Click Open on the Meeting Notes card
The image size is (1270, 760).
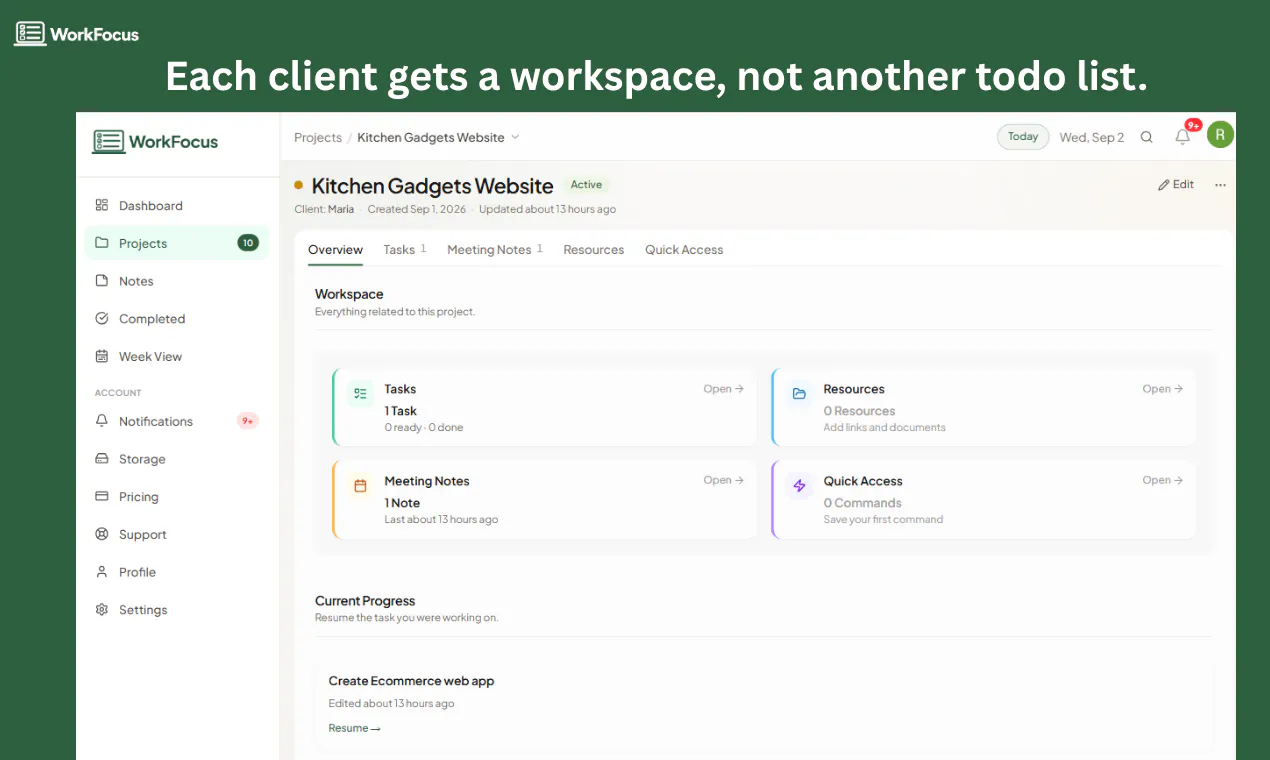click(723, 481)
